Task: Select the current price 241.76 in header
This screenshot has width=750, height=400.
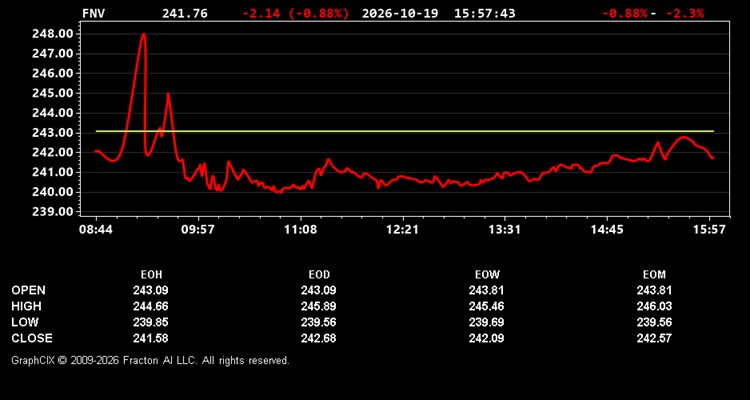Action: 185,13
